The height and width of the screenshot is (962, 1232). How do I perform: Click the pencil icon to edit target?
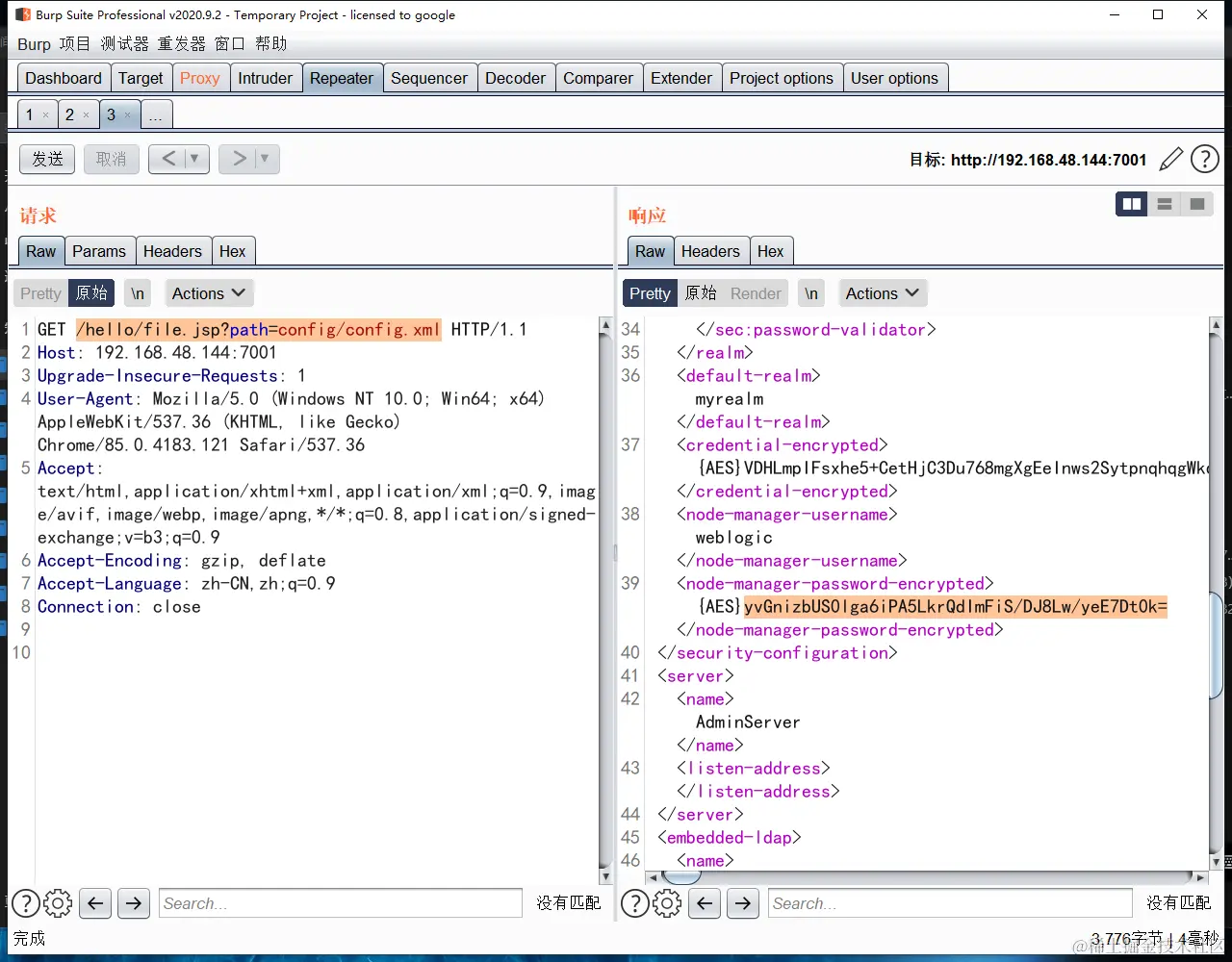[x=1170, y=159]
